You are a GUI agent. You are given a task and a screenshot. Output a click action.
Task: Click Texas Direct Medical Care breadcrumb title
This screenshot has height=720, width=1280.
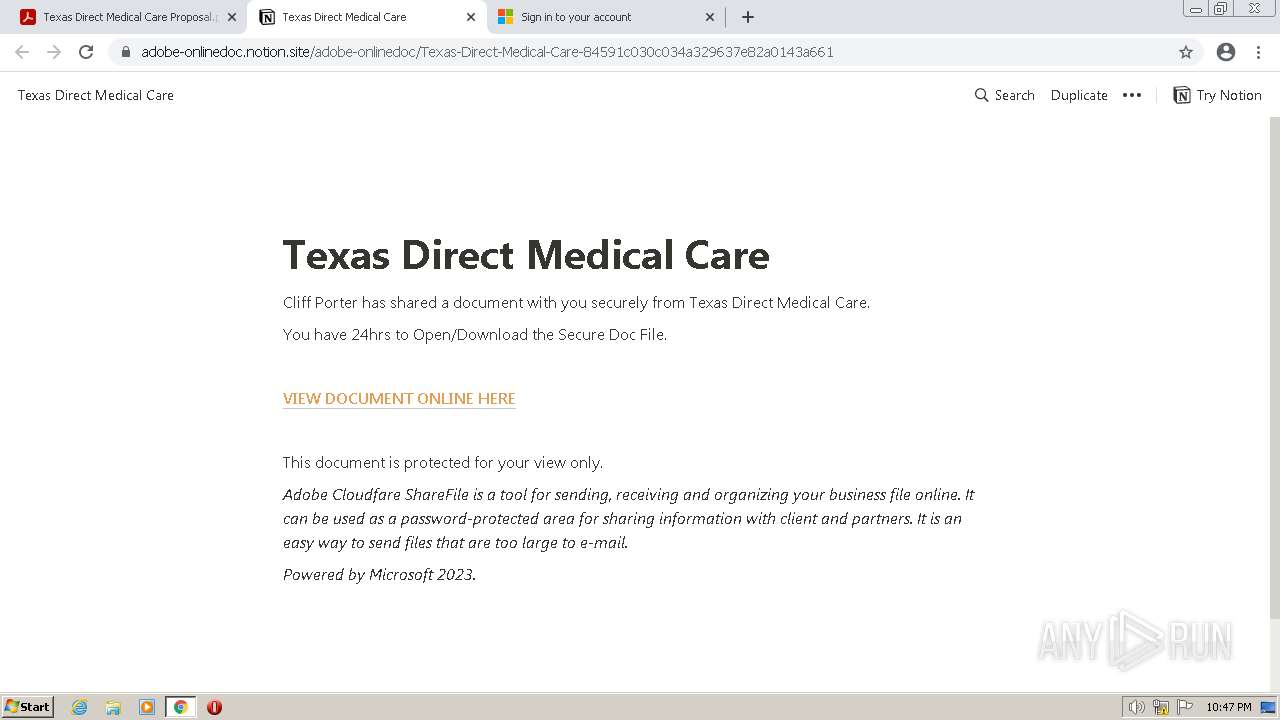pyautogui.click(x=96, y=95)
